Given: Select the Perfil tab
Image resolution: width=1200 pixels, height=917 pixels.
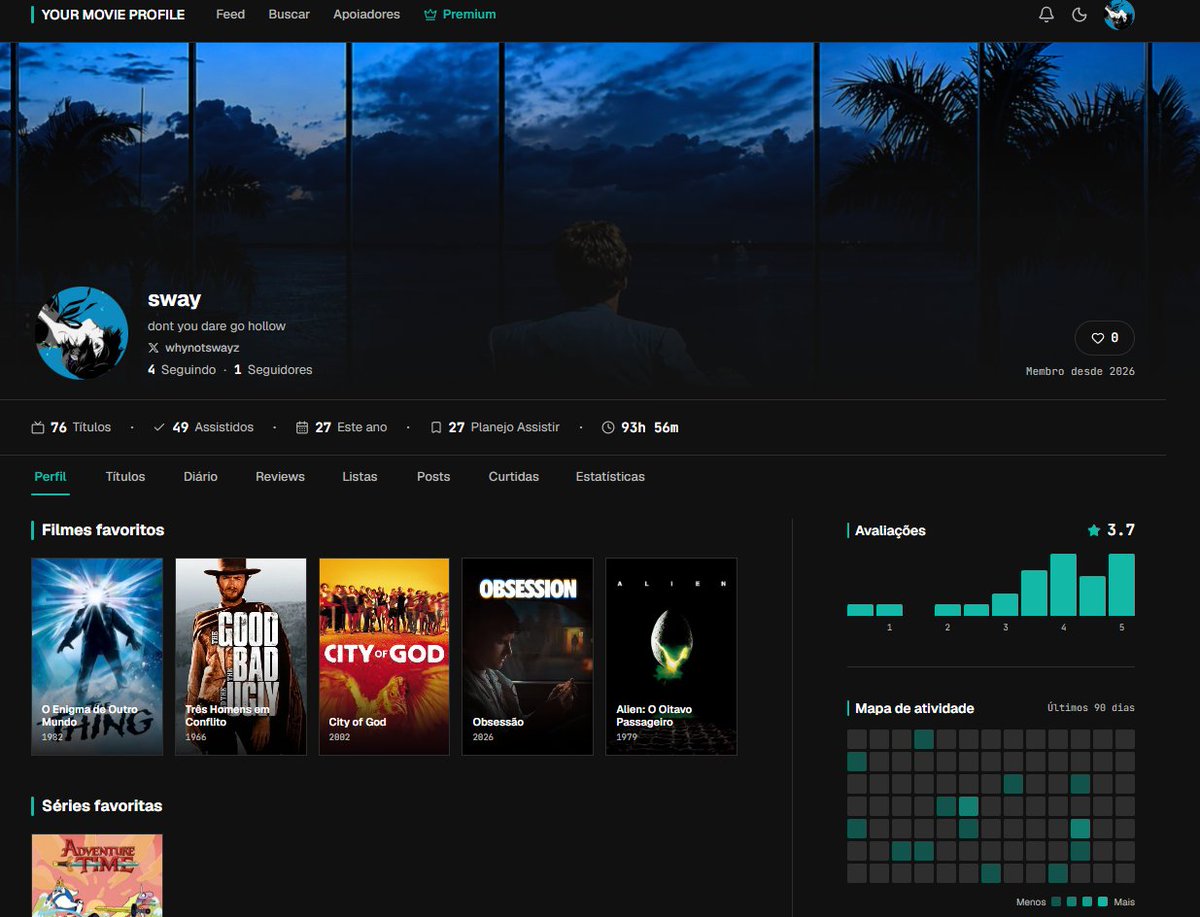Looking at the screenshot, I should point(50,477).
